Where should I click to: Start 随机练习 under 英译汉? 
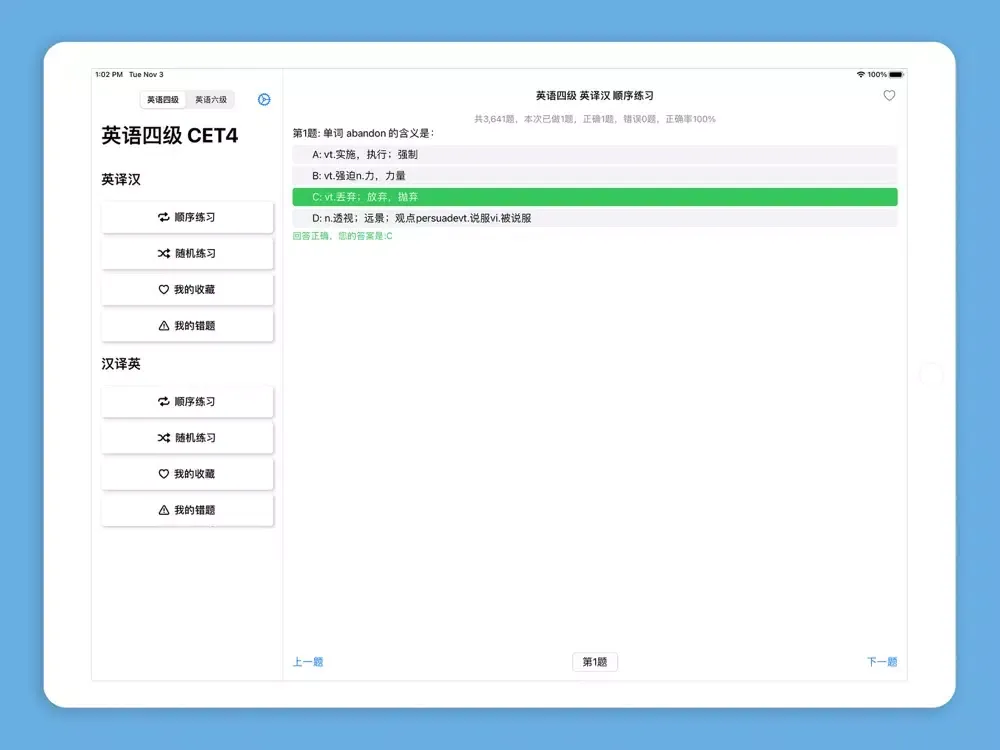(x=188, y=254)
